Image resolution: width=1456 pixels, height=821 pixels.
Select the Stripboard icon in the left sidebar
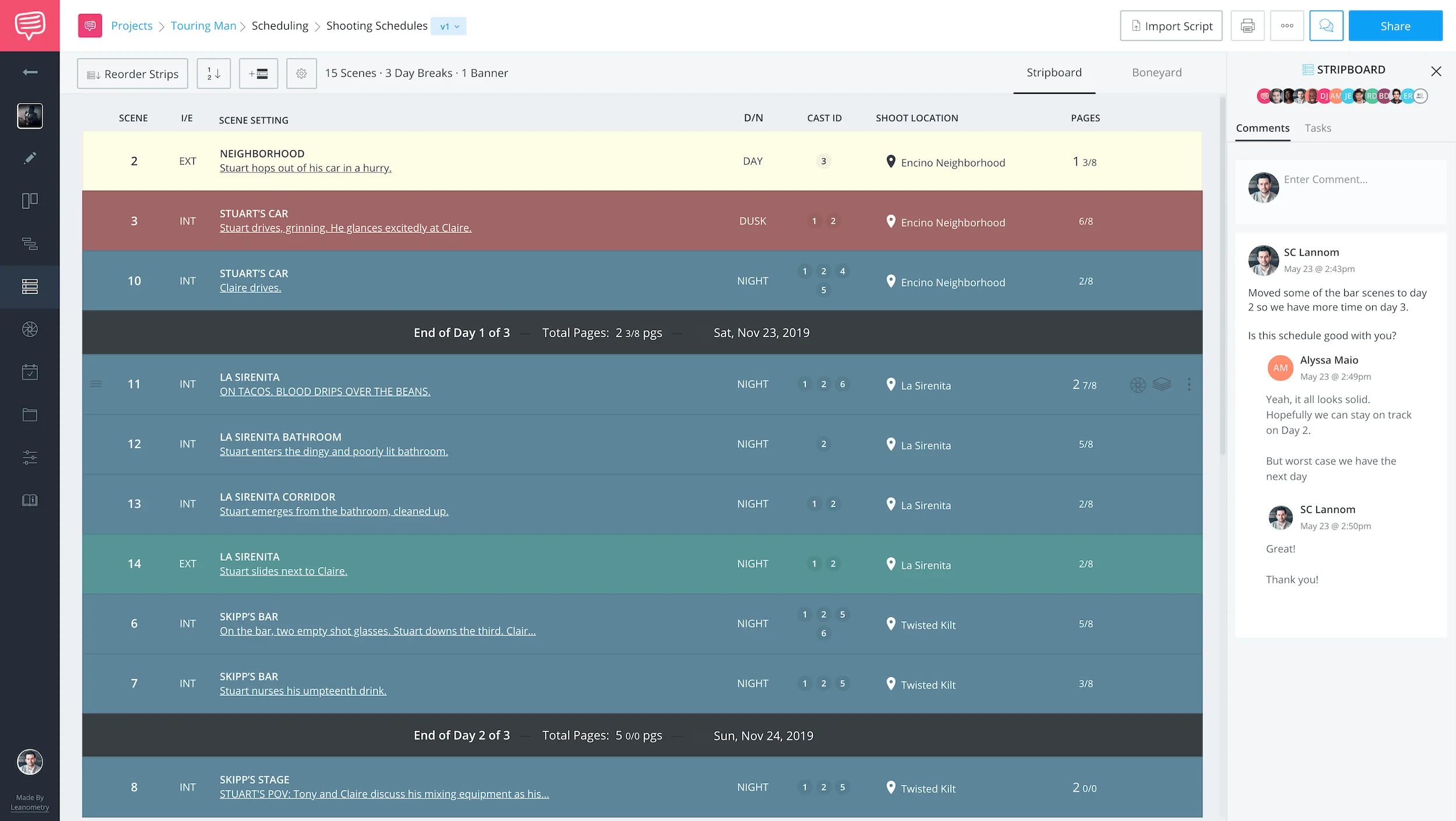(x=30, y=286)
